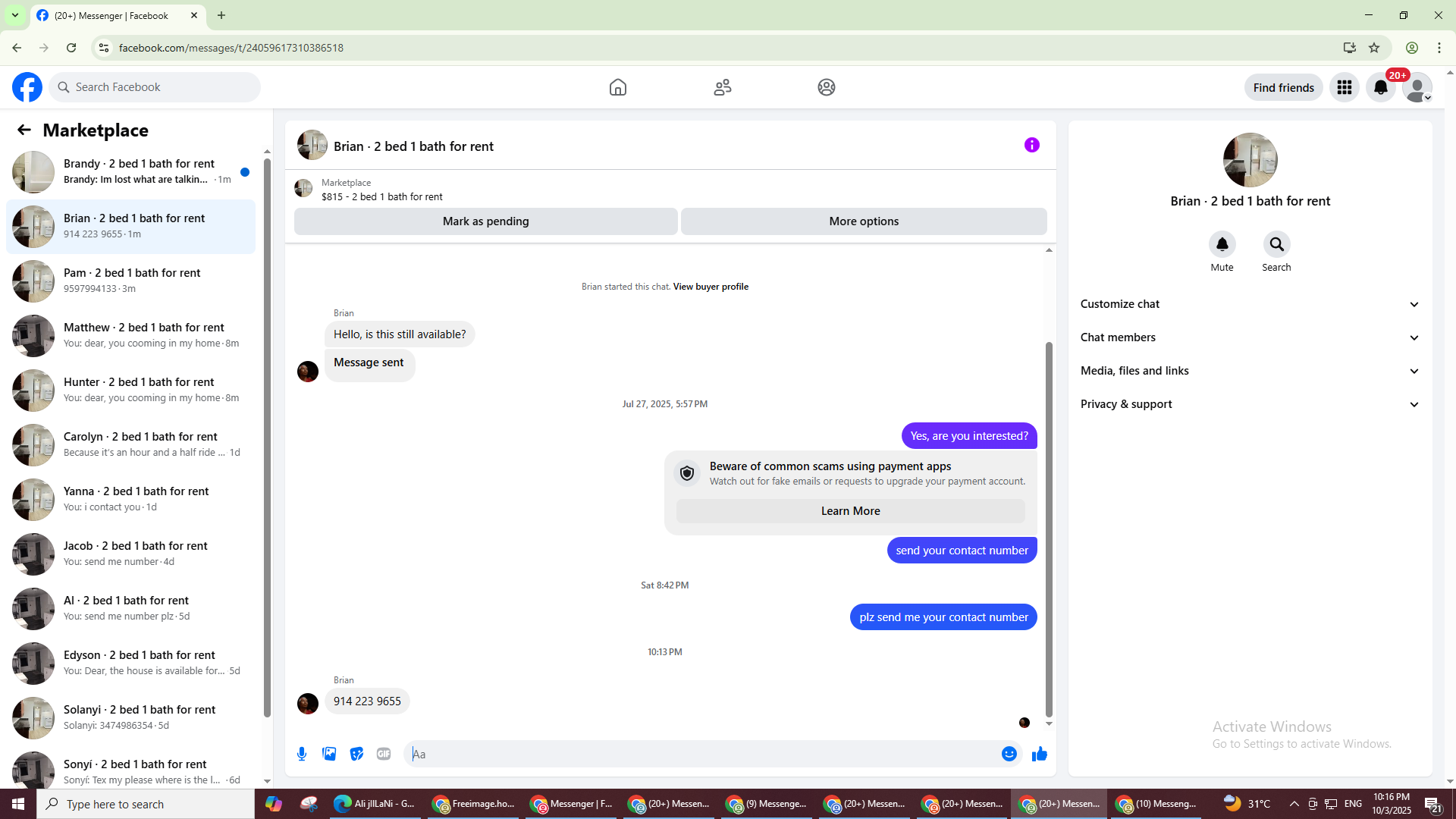Open Brian's listing thumbnail in right panel
This screenshot has width=1456, height=819.
point(1250,160)
